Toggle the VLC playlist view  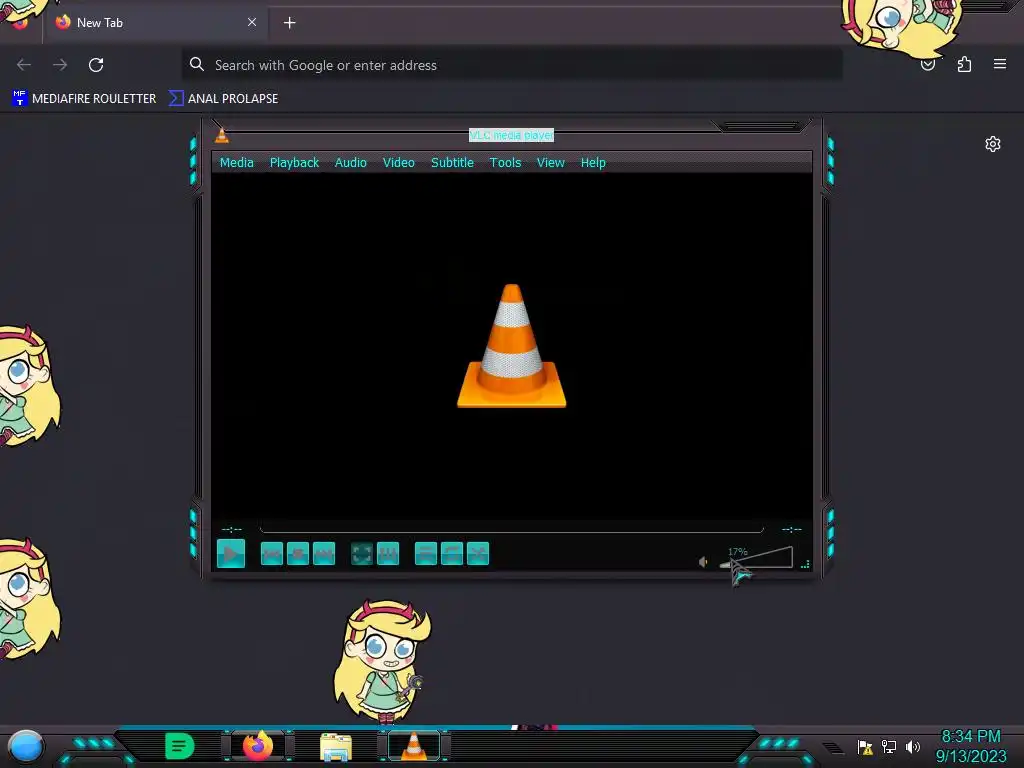(x=426, y=554)
